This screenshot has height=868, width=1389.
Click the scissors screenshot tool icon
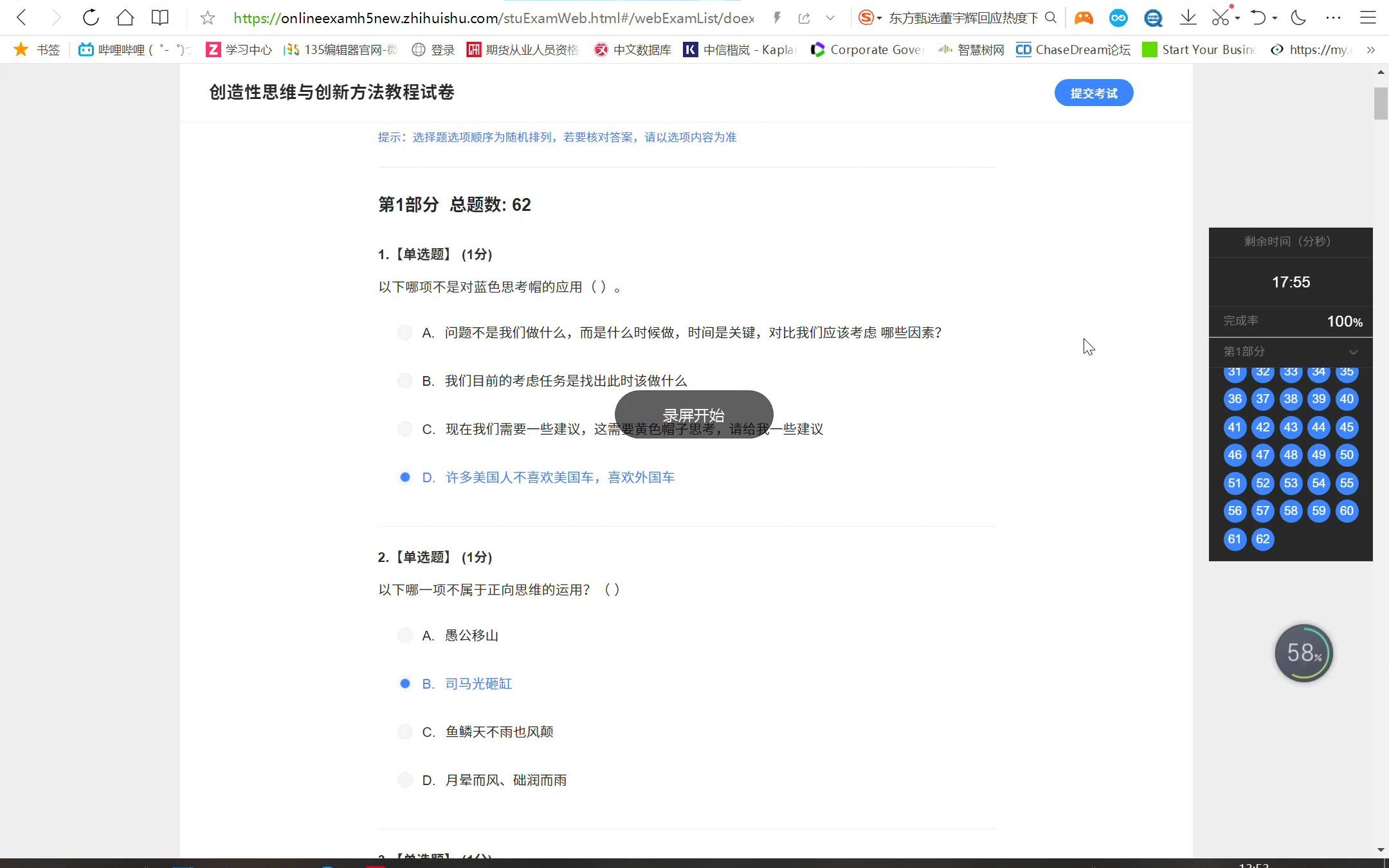[x=1221, y=17]
